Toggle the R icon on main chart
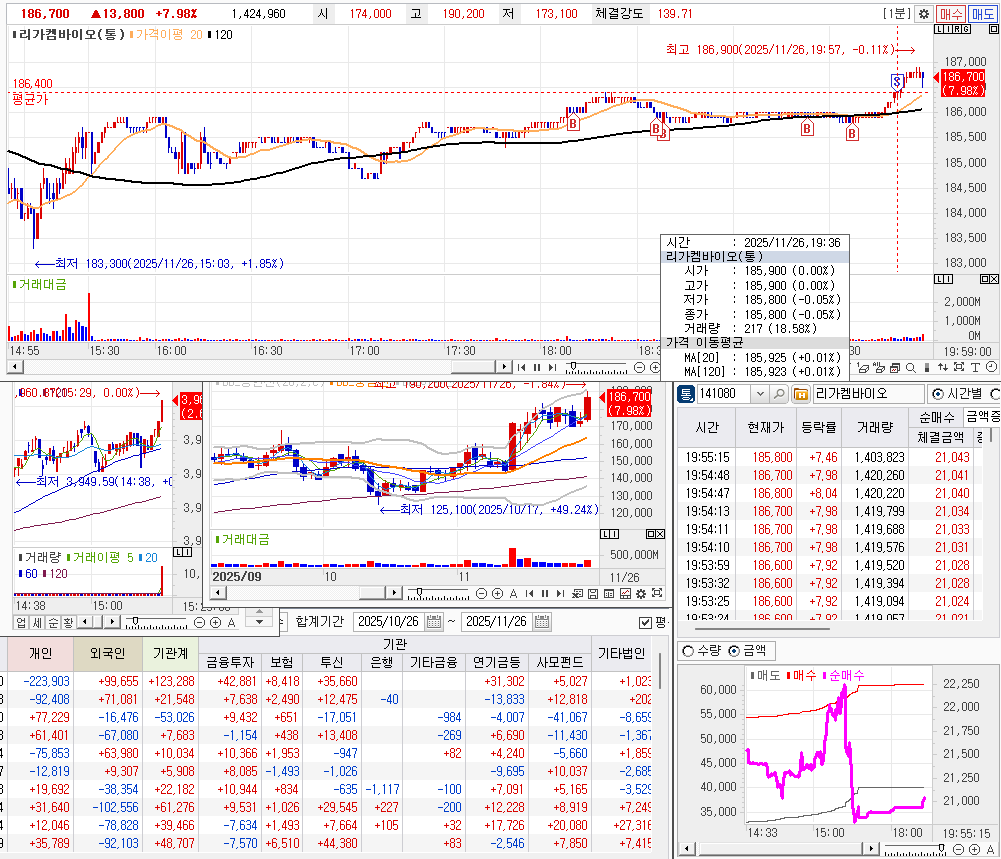This screenshot has width=1001, height=859. point(956,29)
